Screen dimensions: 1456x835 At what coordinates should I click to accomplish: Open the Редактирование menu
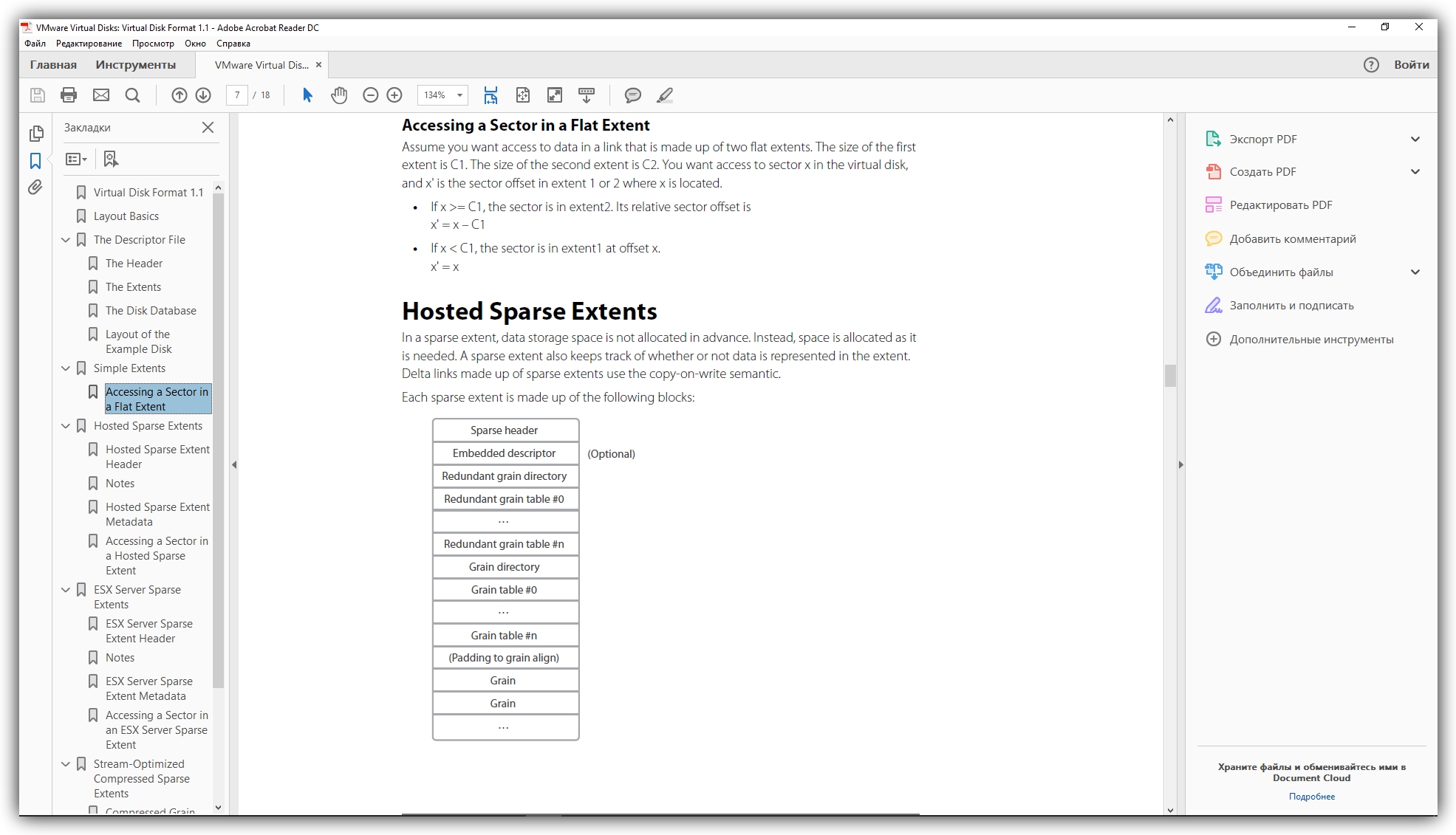(x=88, y=44)
